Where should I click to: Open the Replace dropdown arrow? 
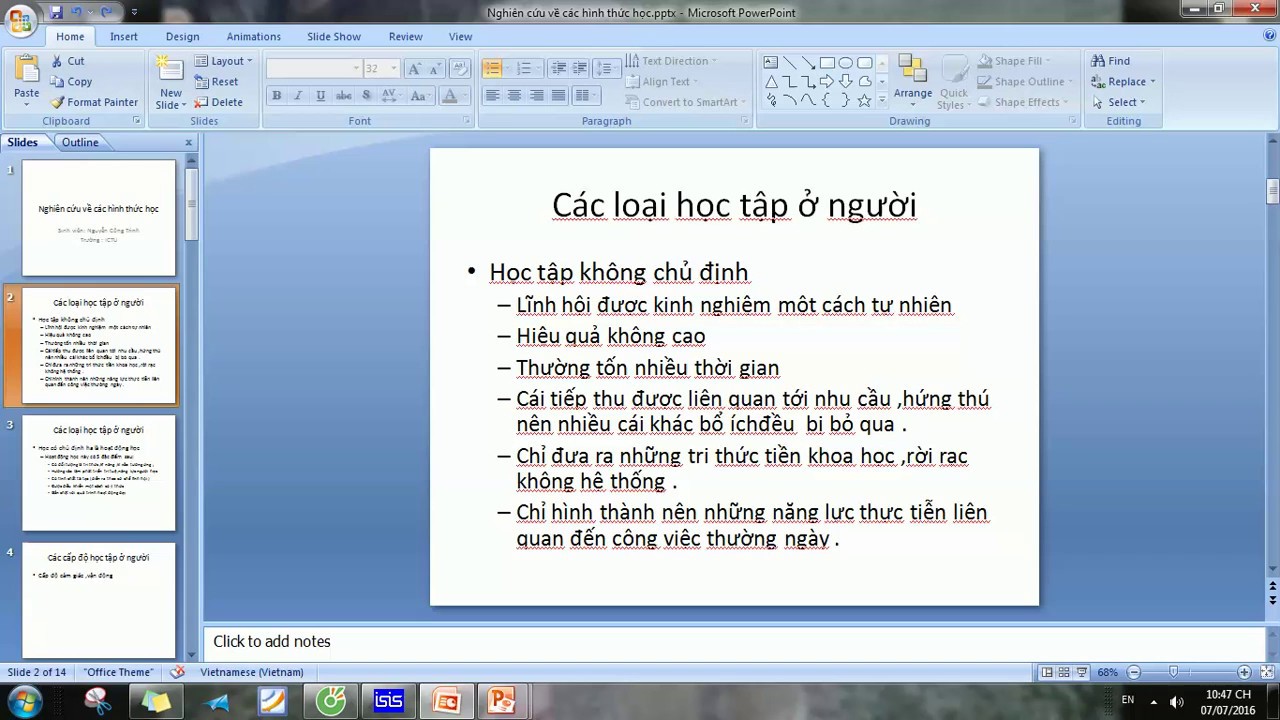pyautogui.click(x=1152, y=82)
